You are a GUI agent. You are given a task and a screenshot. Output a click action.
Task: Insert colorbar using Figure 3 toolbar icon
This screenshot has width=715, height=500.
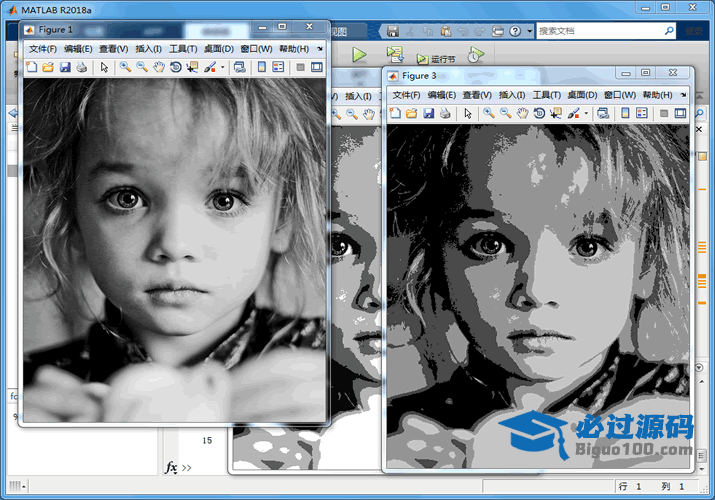(x=625, y=113)
